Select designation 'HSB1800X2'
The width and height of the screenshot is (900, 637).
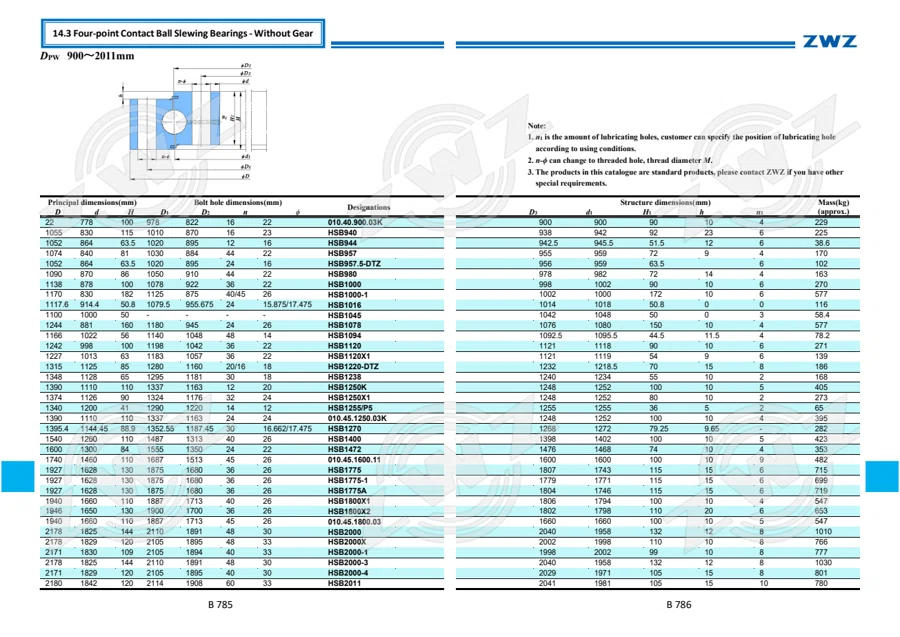click(349, 511)
